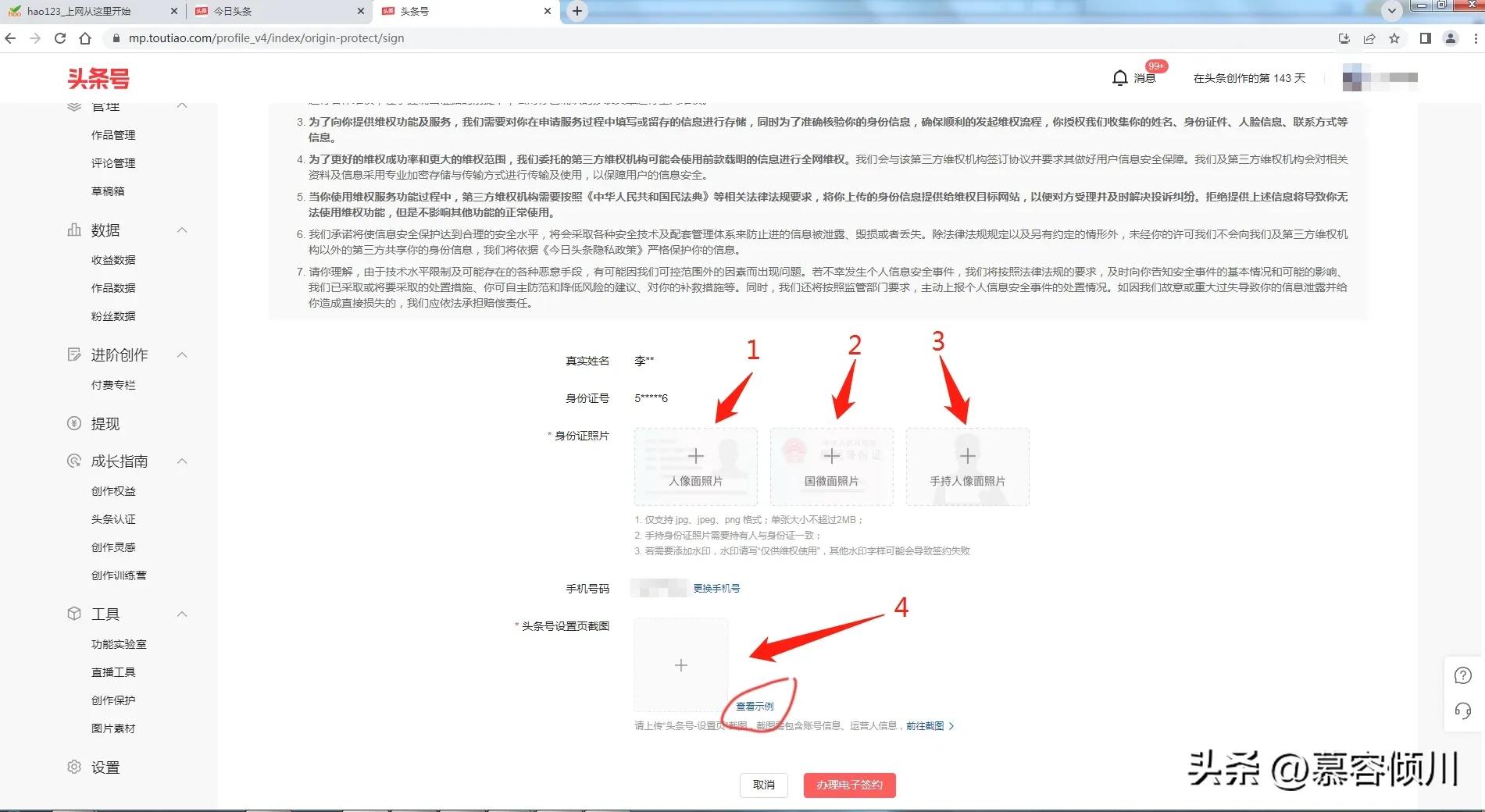
Task: Click the 手持人像面照片 upload plus icon
Action: pyautogui.click(x=967, y=456)
